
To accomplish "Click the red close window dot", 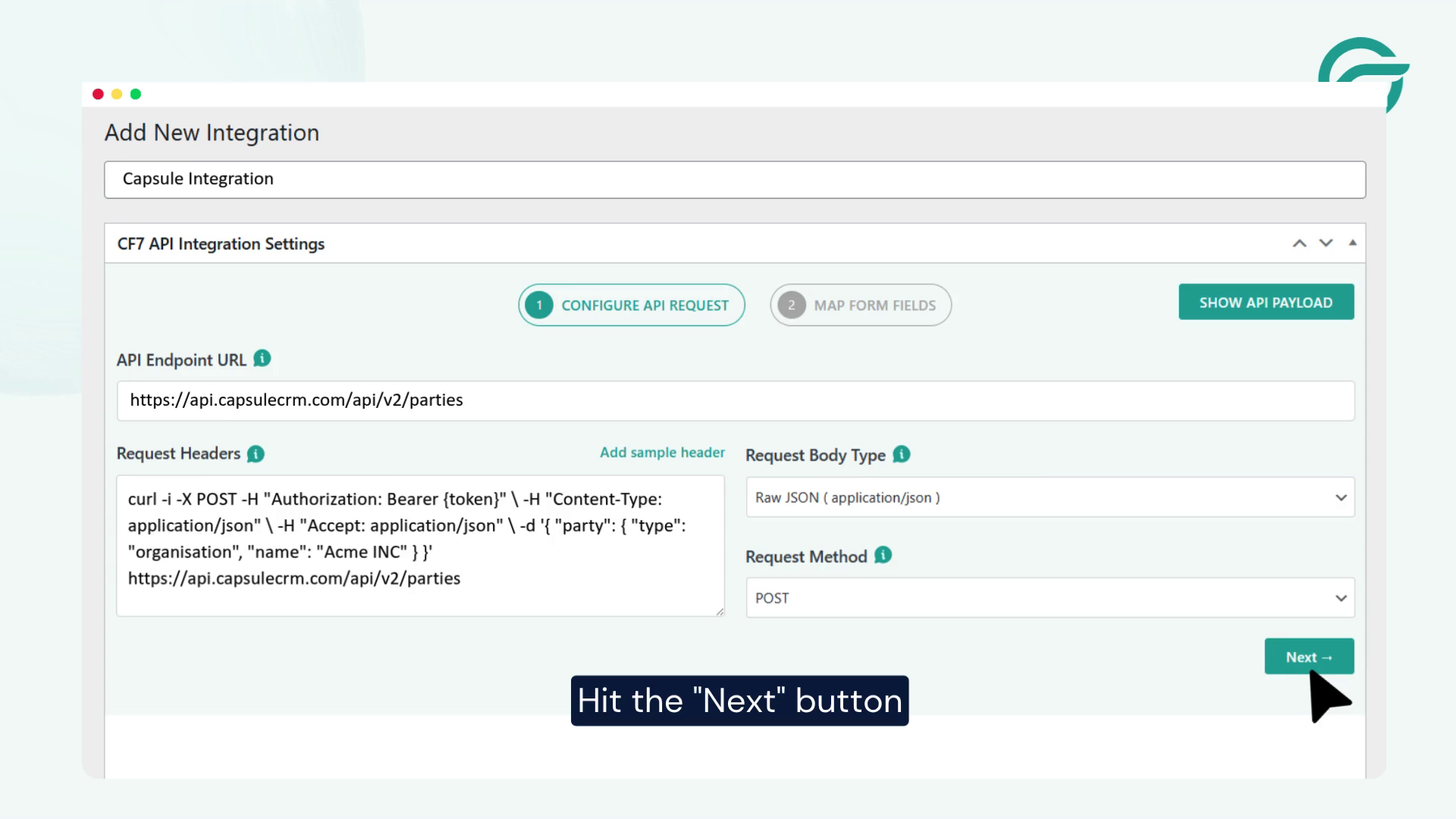I will [x=98, y=94].
